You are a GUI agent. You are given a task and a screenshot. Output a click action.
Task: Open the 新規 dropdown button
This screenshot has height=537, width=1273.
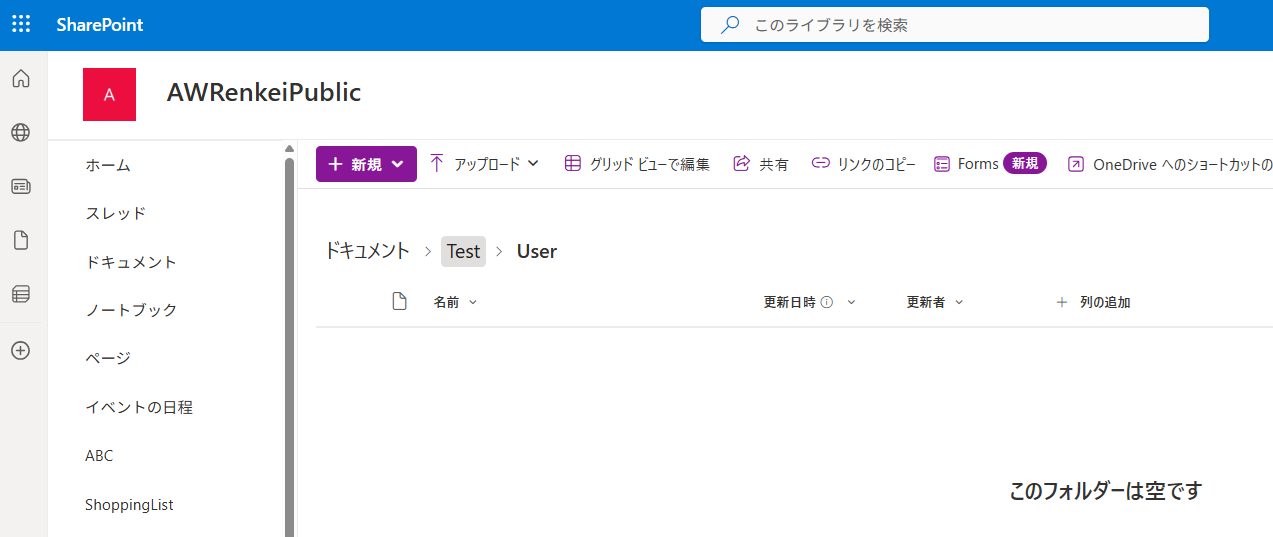tap(366, 164)
